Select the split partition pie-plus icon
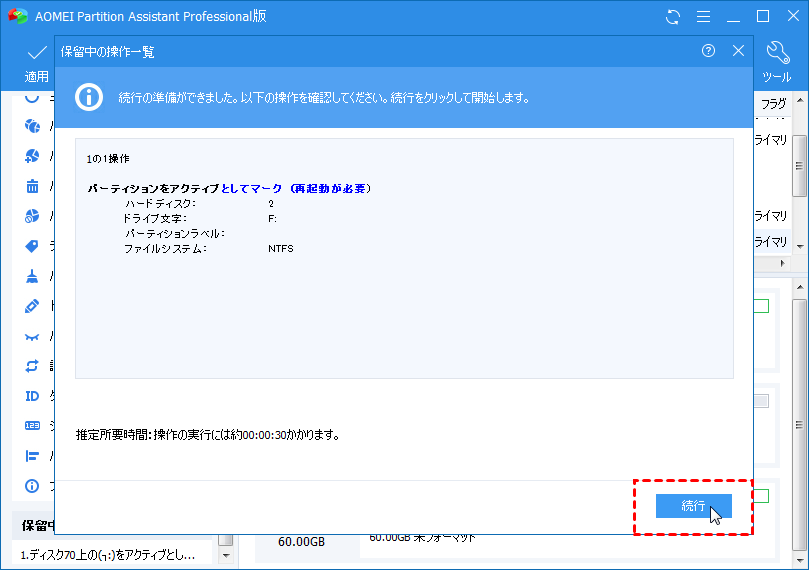The image size is (809, 570). (32, 156)
